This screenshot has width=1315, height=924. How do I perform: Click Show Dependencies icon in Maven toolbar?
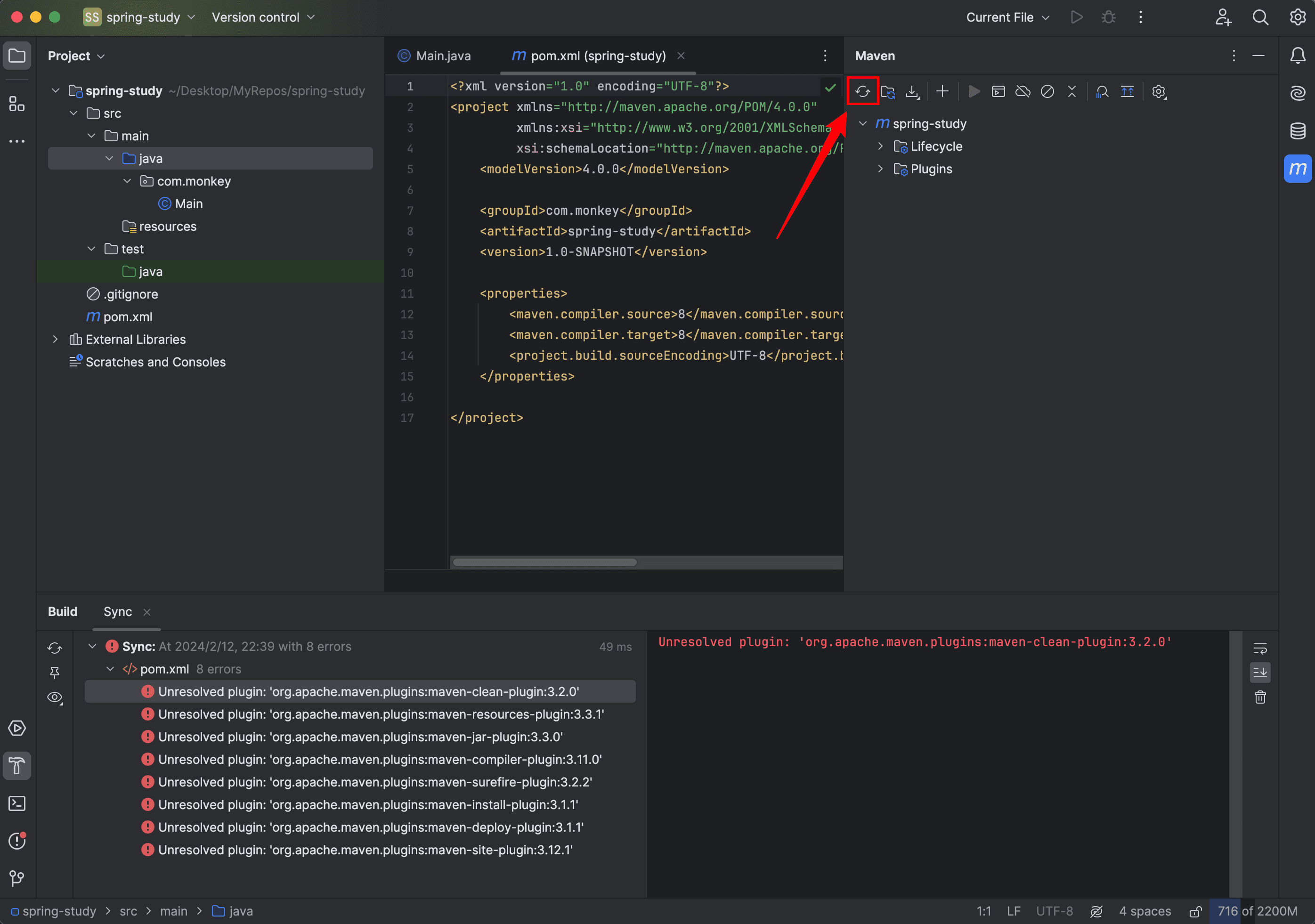coord(1102,92)
